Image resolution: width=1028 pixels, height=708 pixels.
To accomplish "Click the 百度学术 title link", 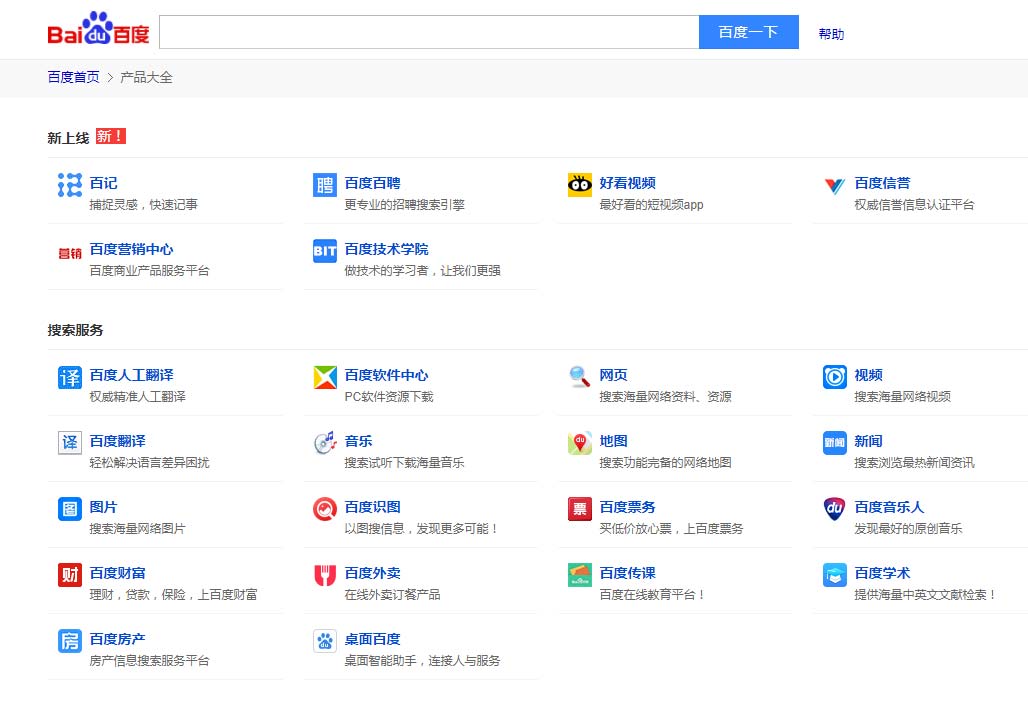I will (882, 573).
